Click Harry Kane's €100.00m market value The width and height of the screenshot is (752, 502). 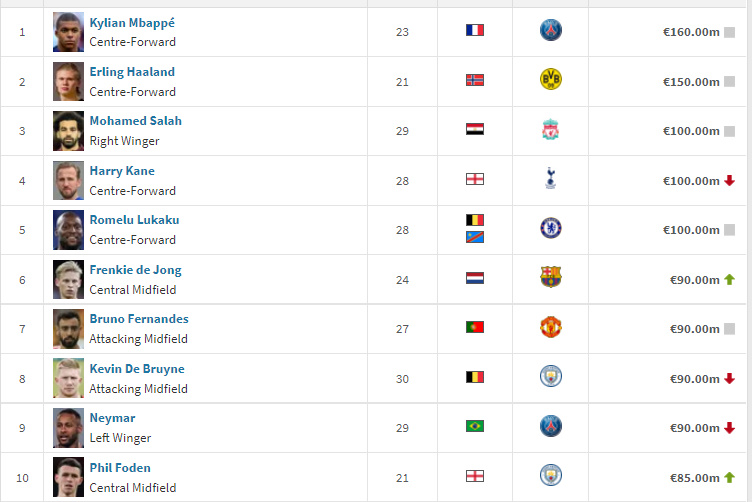coord(691,181)
